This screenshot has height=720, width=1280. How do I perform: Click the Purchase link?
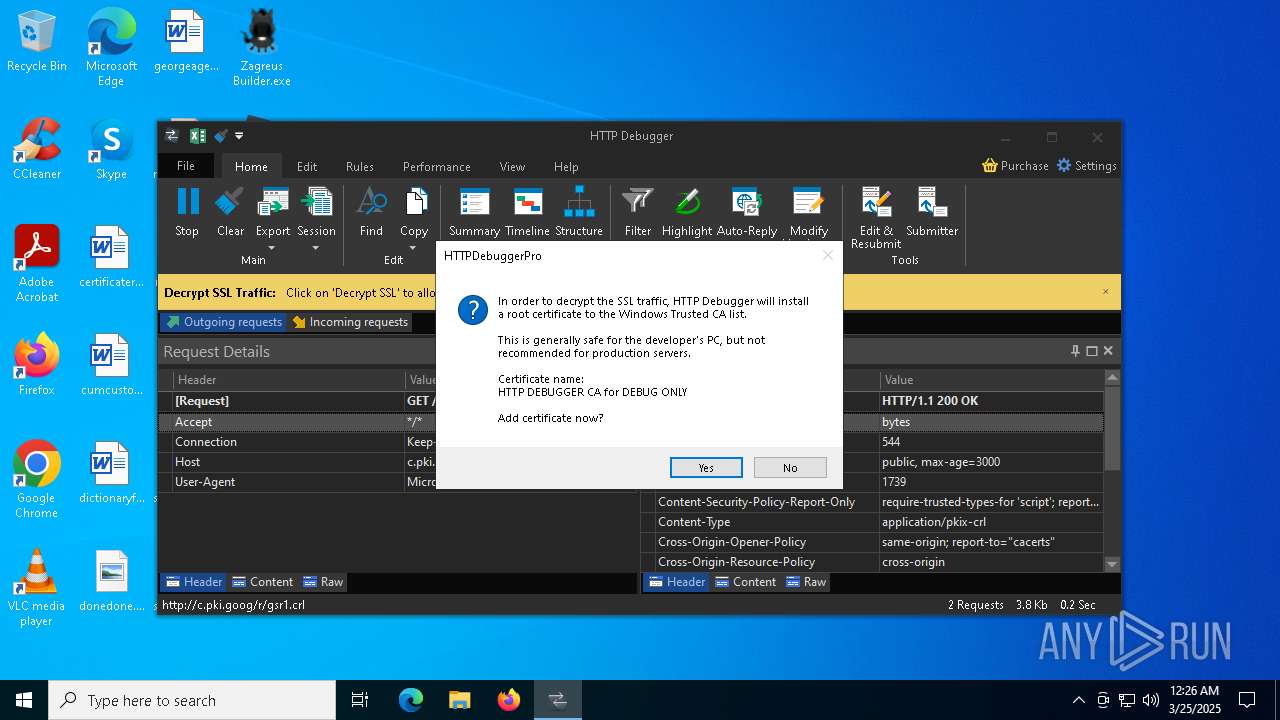(1016, 166)
